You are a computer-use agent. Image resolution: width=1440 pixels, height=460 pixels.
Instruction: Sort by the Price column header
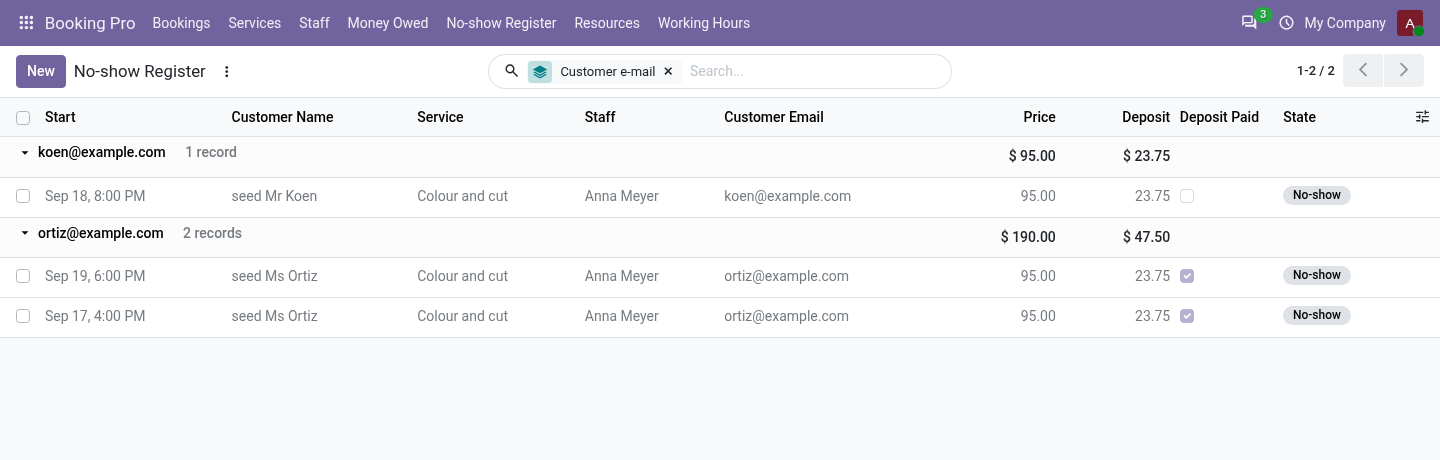1039,117
